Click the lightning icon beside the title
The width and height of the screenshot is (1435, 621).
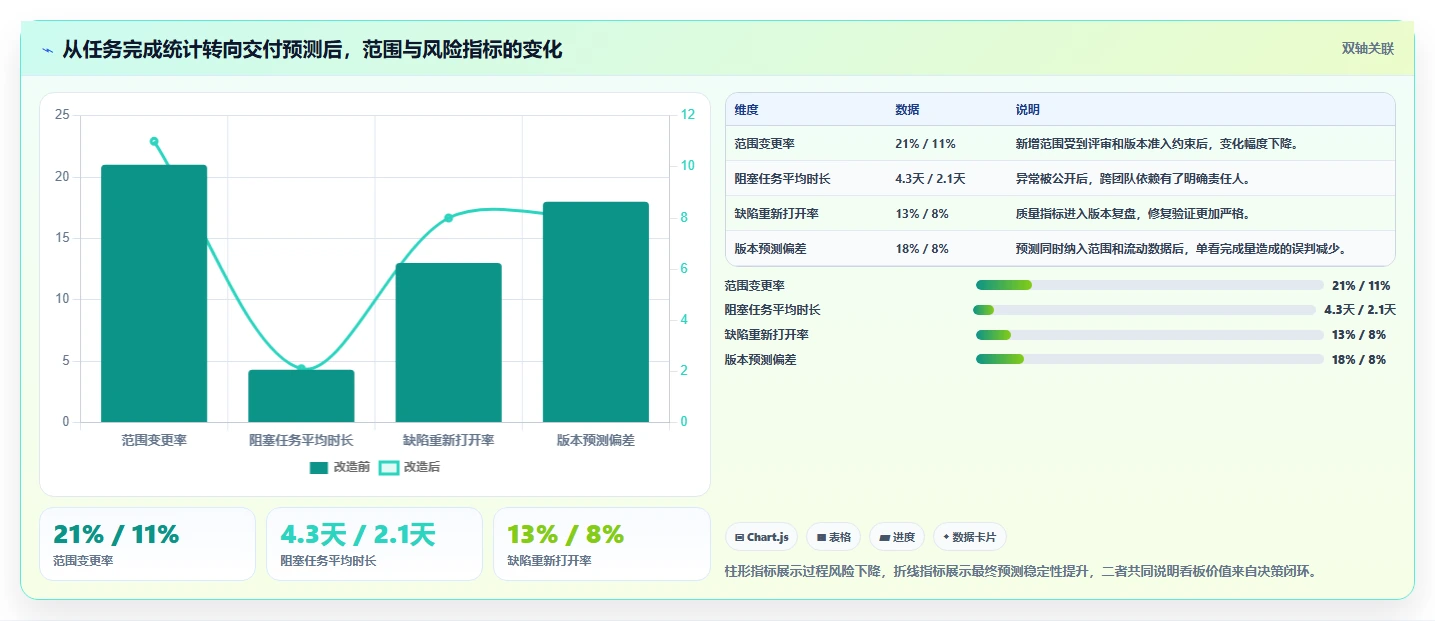coord(48,50)
